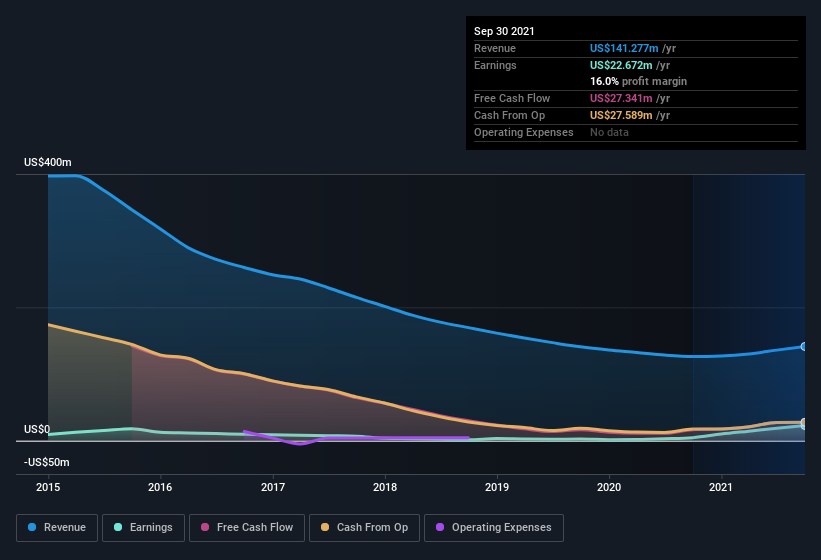This screenshot has width=821, height=560.
Task: Click the blue Revenue line near 2016
Action: pos(160,228)
